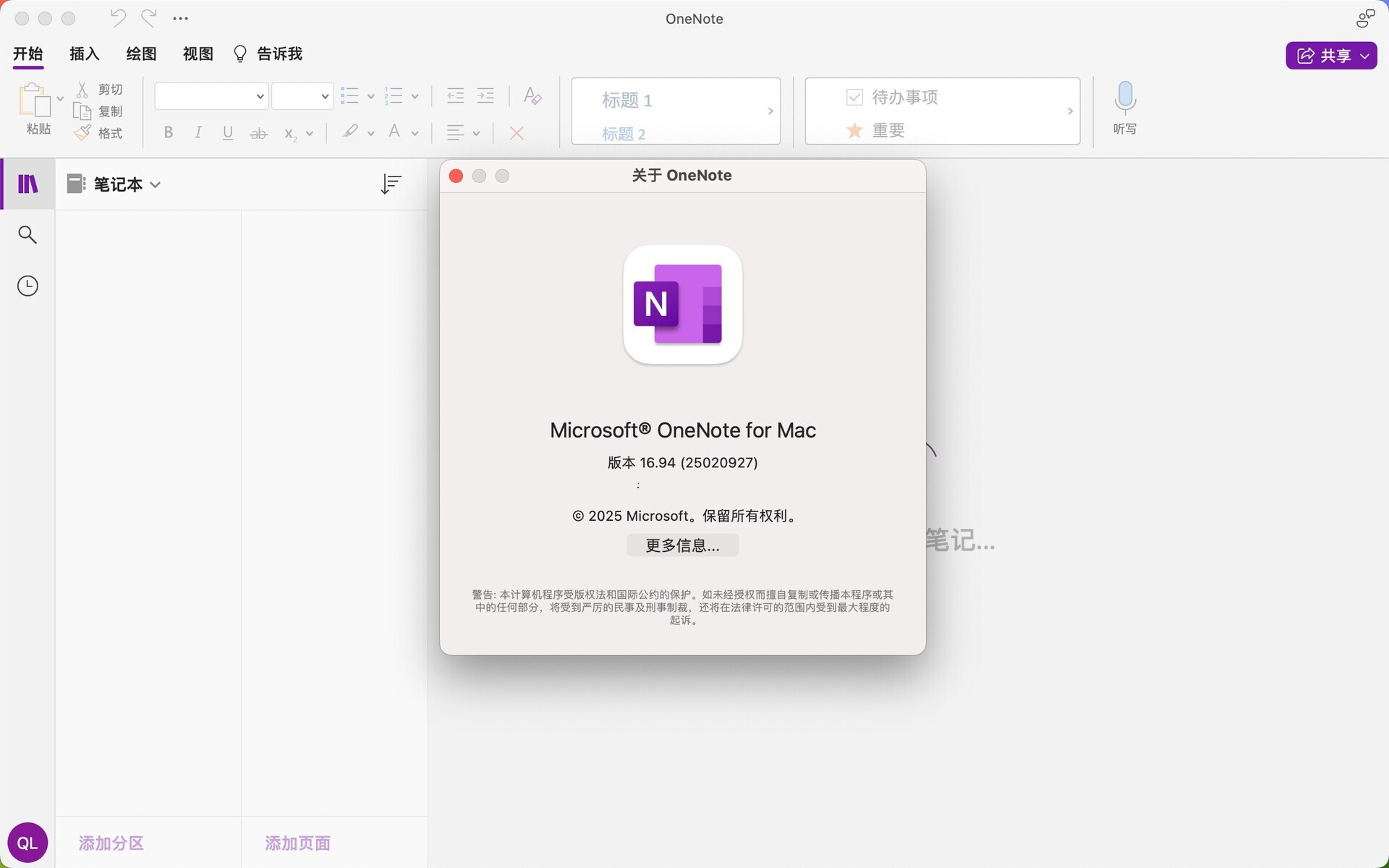The width and height of the screenshot is (1389, 868).
Task: Select version text 版本 16.94 (25020927)
Action: tap(682, 462)
